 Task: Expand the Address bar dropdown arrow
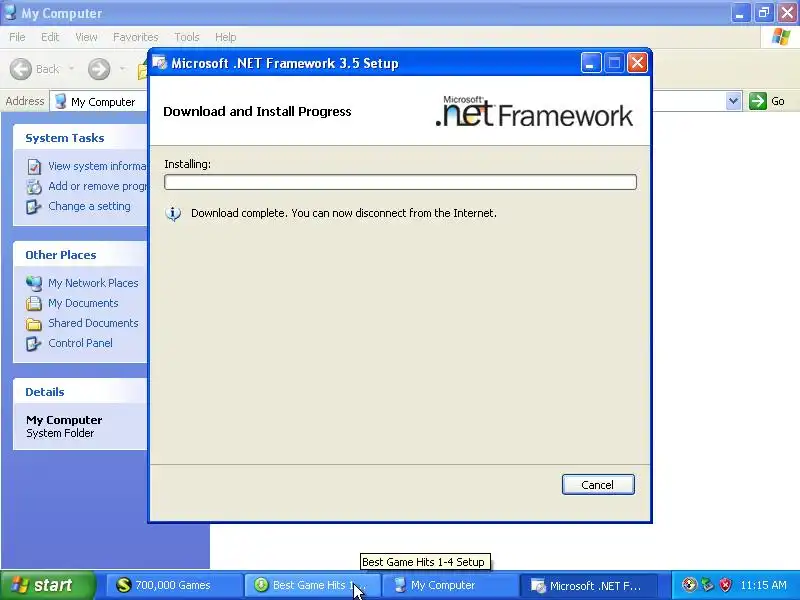[733, 101]
